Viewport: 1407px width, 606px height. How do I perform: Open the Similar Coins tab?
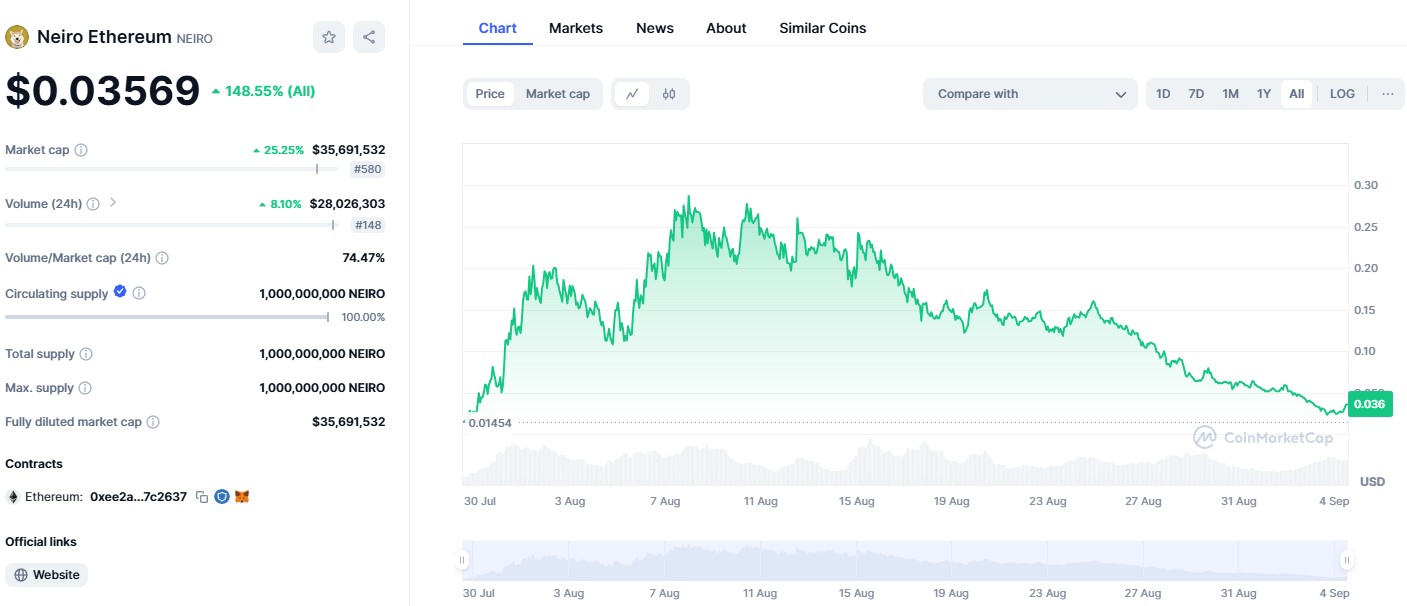[x=822, y=28]
